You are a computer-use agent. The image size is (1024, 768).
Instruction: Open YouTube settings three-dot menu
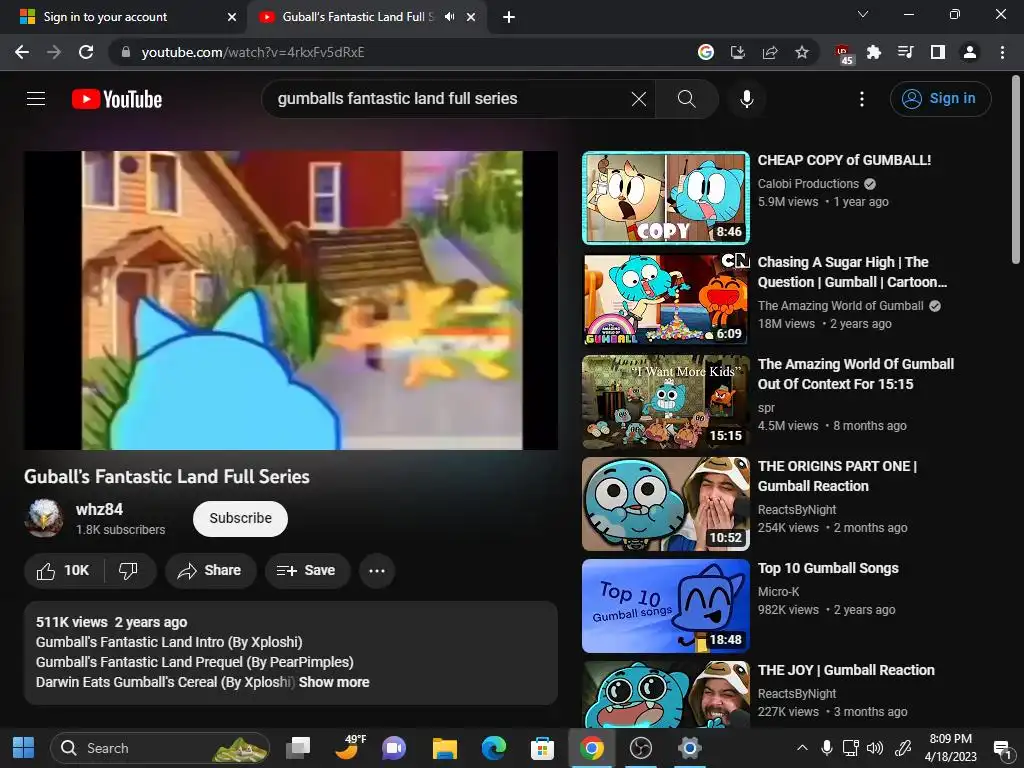pos(862,99)
